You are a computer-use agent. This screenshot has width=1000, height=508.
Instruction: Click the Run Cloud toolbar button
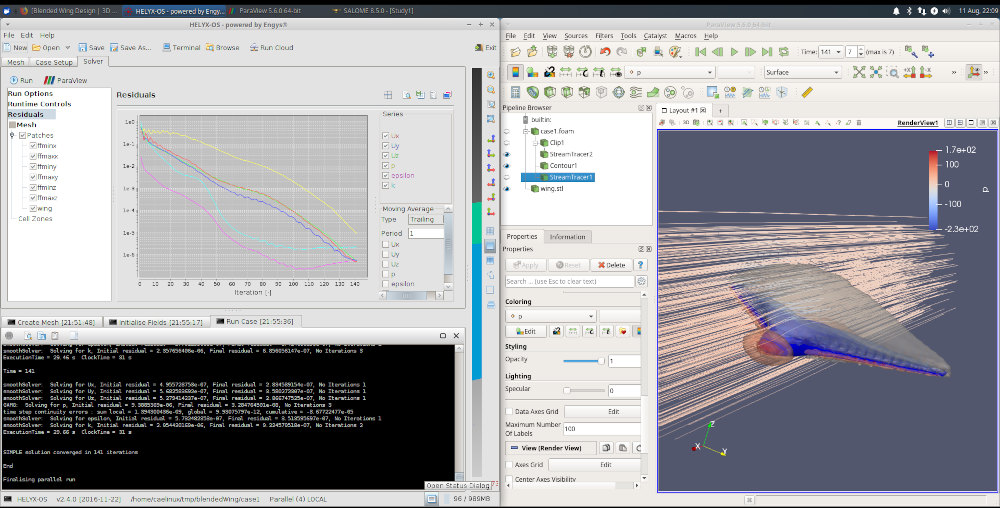pos(271,47)
